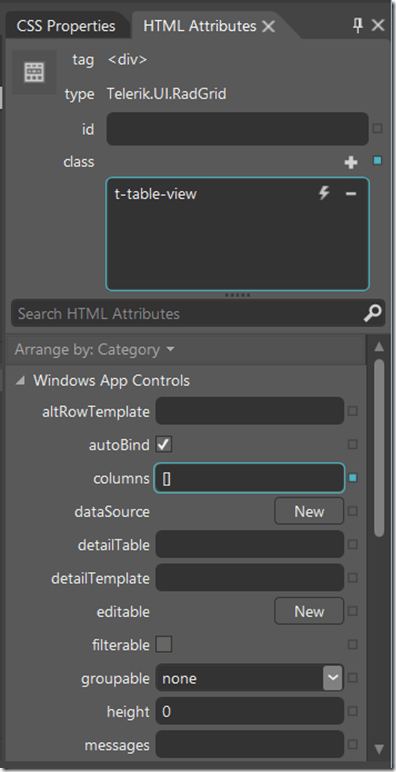This screenshot has height=772, width=396.
Task: Click the Telerik.UI.RadGrid type text
Action: (166, 94)
